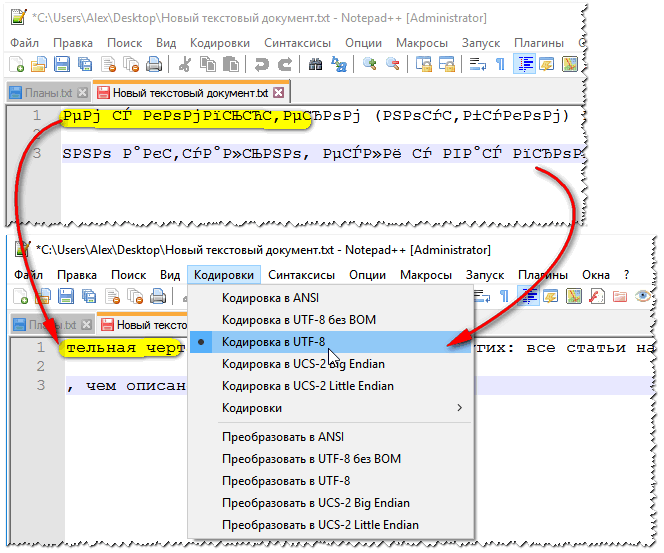Open Кодировки menu in upper window
664x553 pixels.
coord(220,43)
